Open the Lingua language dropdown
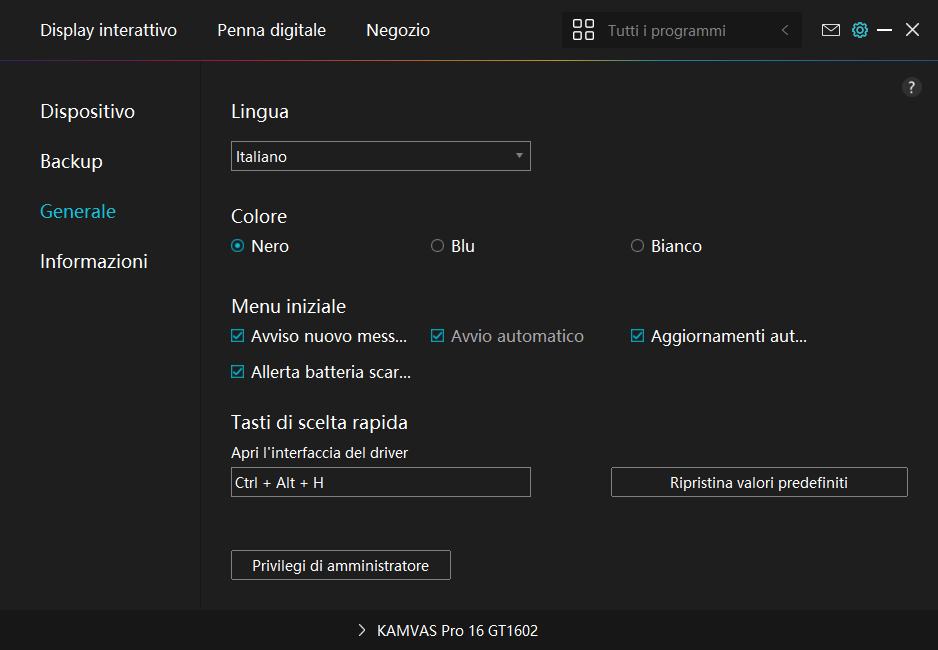The image size is (938, 650). (380, 156)
